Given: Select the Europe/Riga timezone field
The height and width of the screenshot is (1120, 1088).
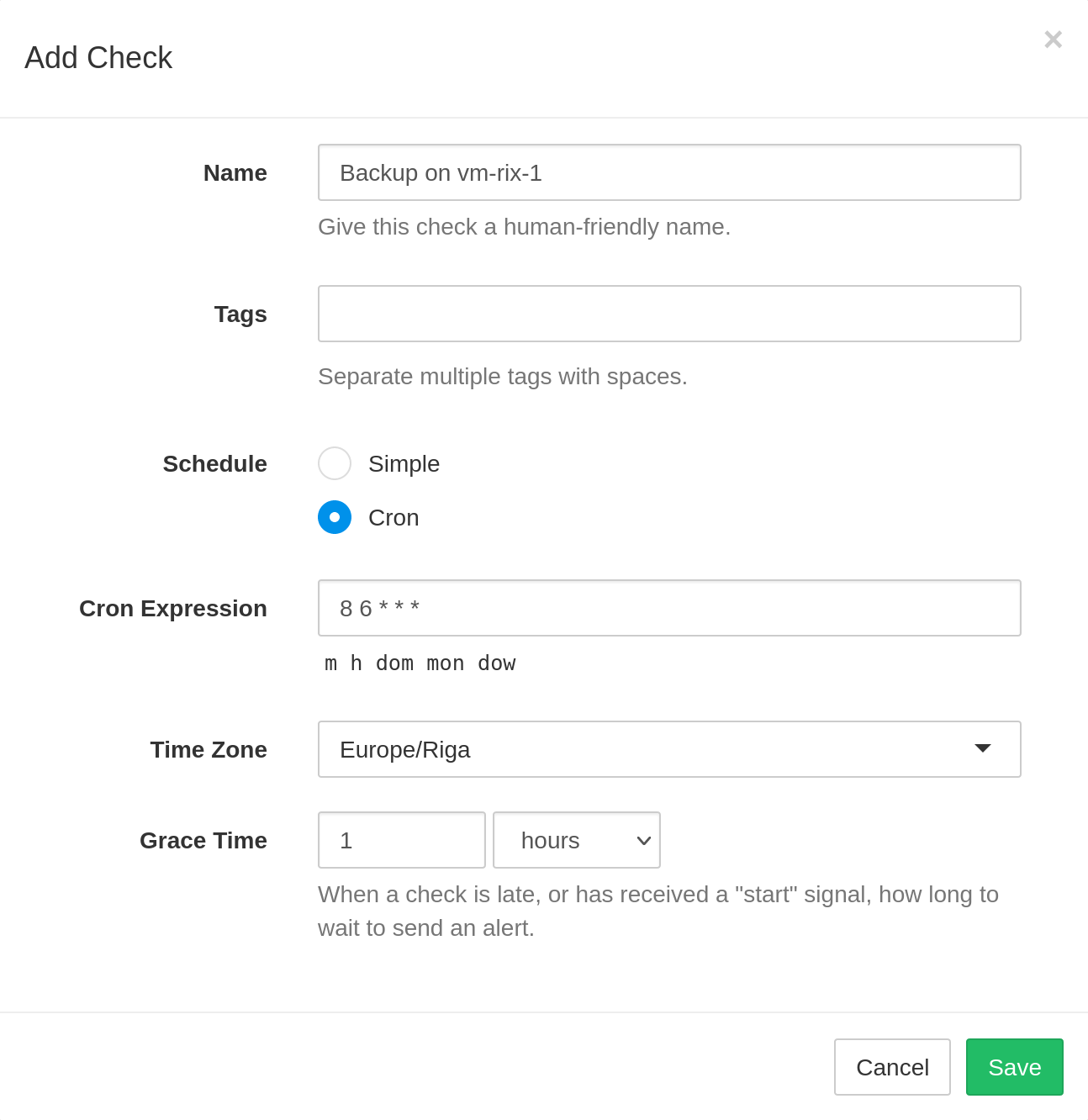Looking at the screenshot, I should (x=669, y=749).
